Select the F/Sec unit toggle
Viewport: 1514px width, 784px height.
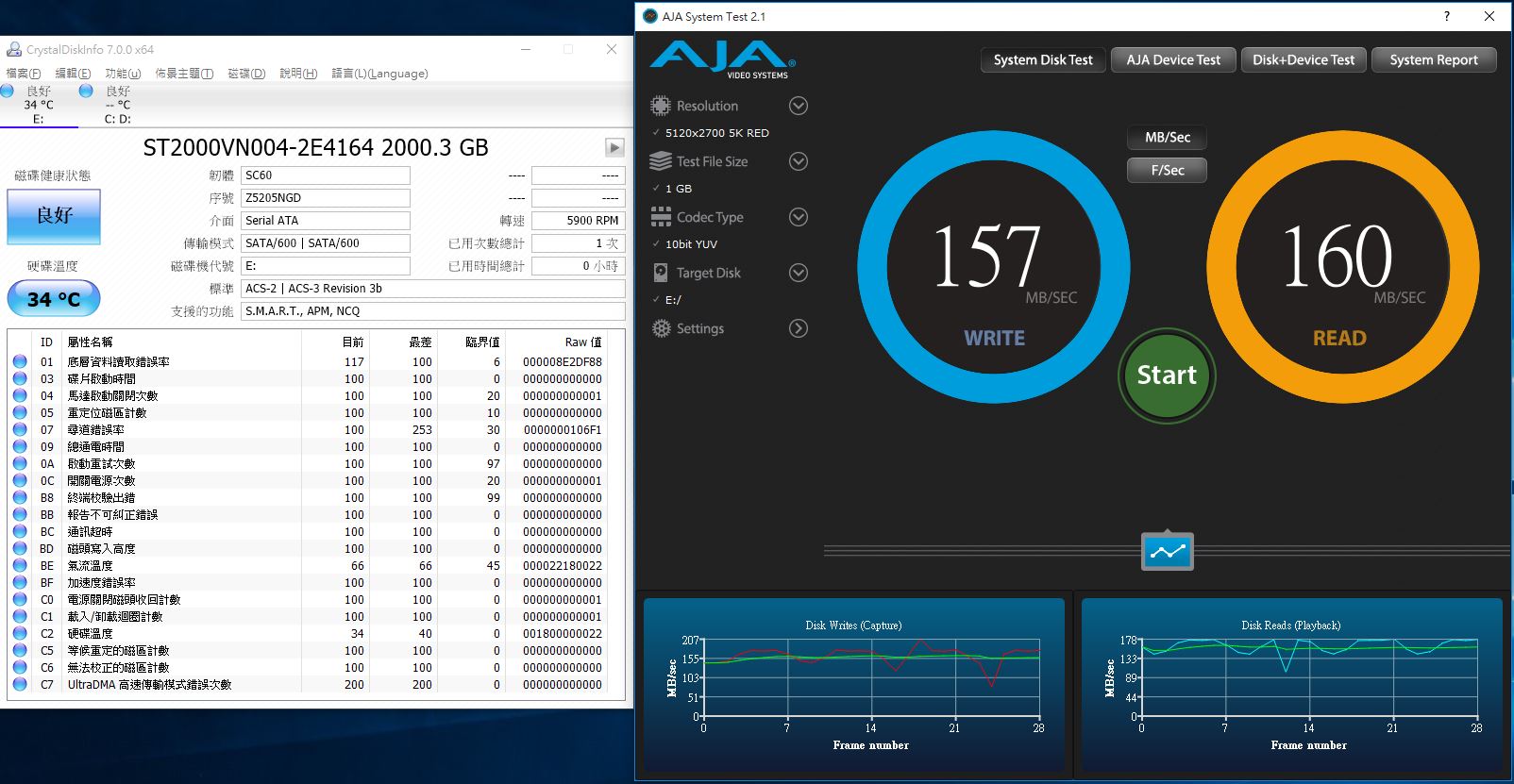coord(1168,171)
